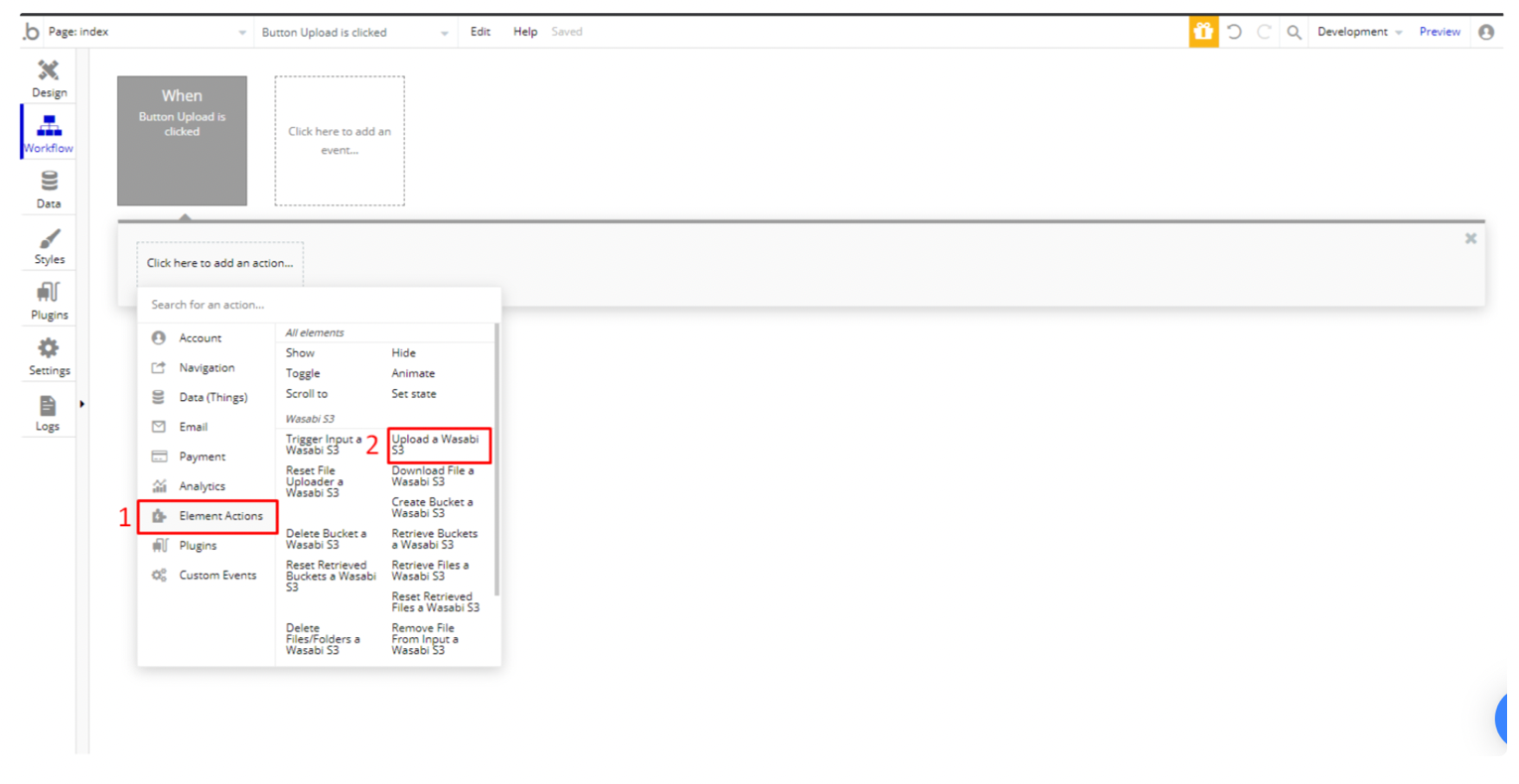
Task: Open the user account avatar icon
Action: (1486, 32)
